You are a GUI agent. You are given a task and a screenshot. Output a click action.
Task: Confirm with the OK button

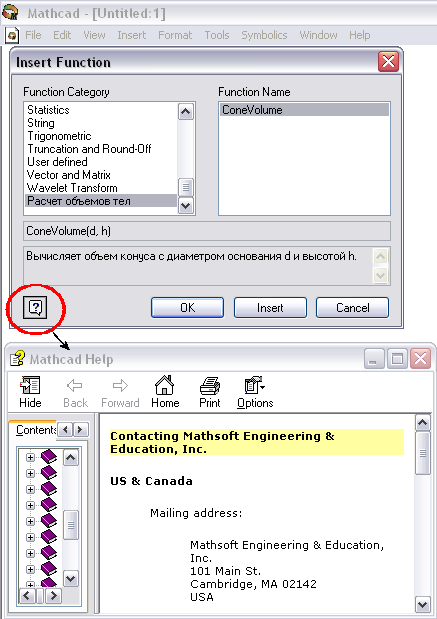188,308
